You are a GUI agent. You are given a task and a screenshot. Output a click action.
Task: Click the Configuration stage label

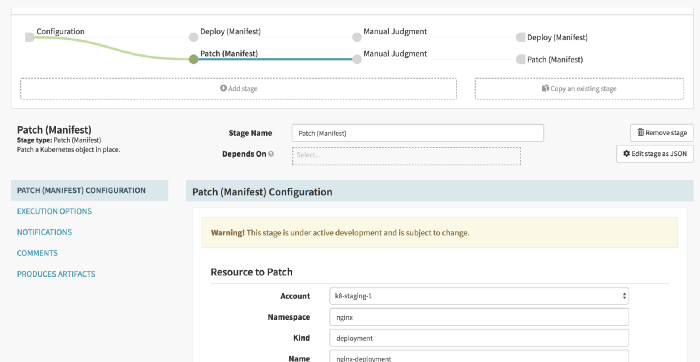coord(60,31)
